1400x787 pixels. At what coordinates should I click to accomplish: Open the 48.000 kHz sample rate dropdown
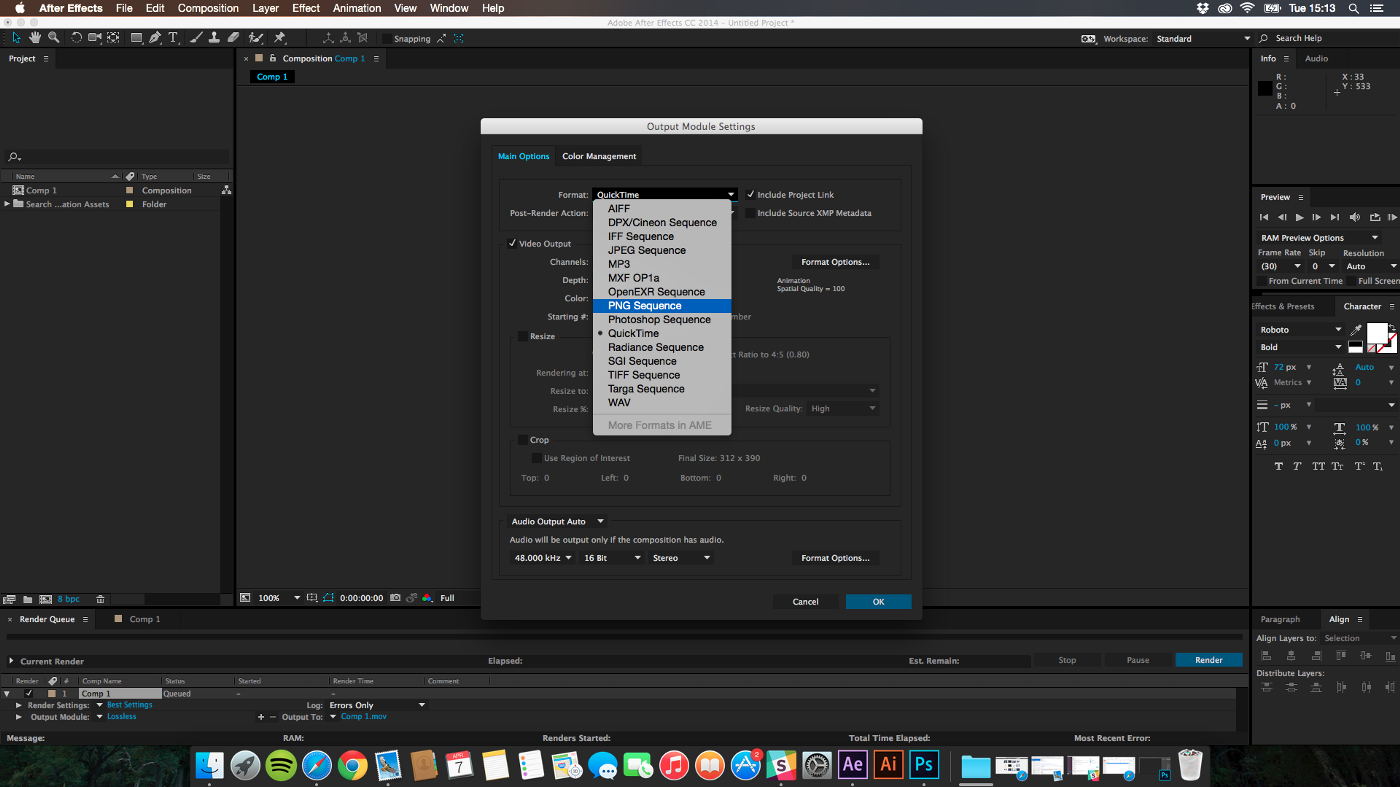click(x=543, y=558)
